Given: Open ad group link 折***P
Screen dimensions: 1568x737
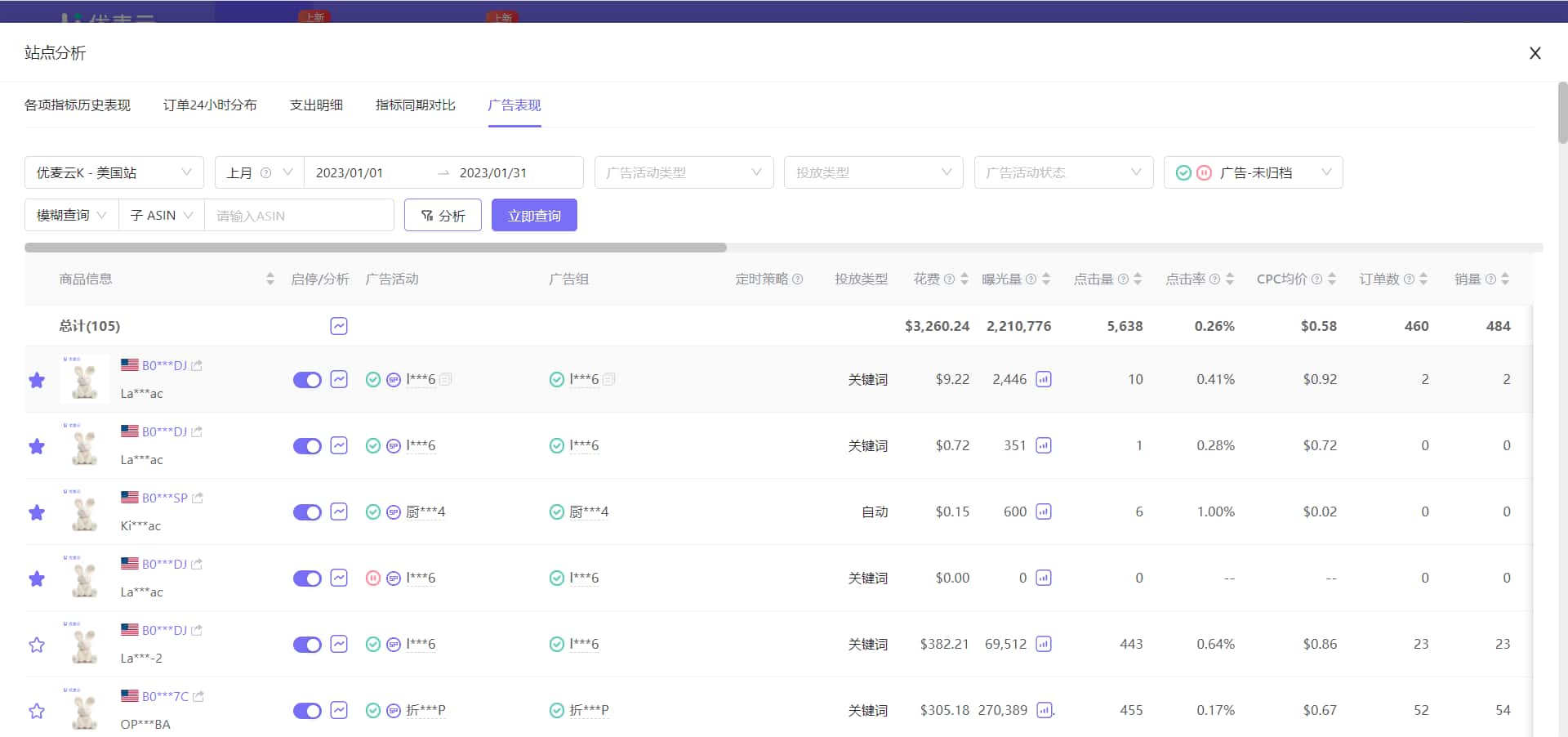Looking at the screenshot, I should pos(589,710).
